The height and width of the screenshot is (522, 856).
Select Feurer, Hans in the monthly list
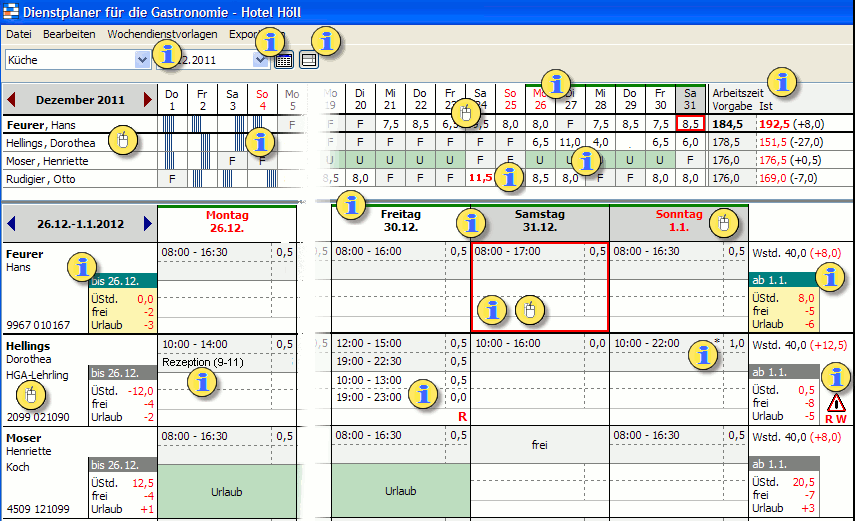41,125
